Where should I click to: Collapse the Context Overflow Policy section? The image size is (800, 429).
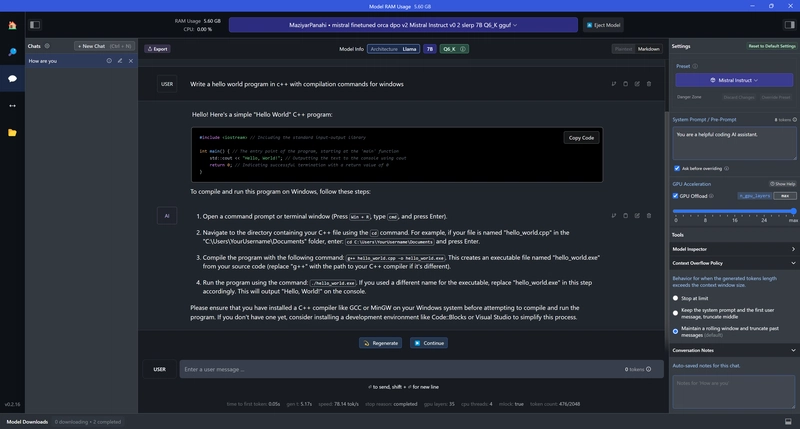(734, 263)
